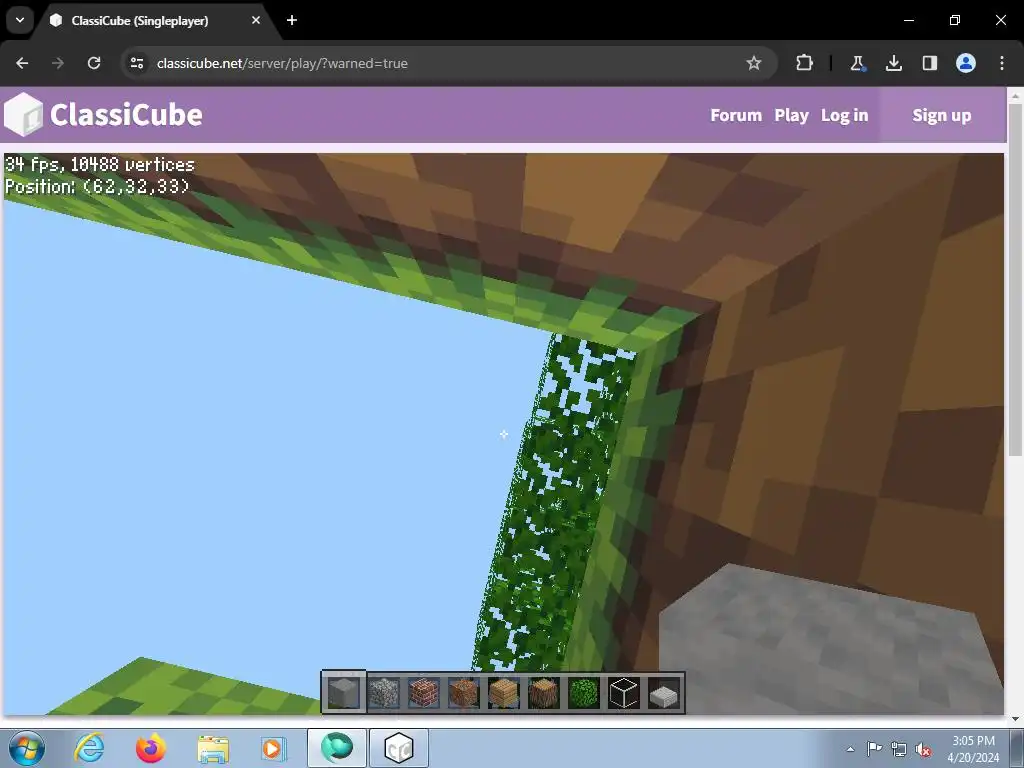Image resolution: width=1024 pixels, height=768 pixels.
Task: Click the Sign up button
Action: (x=942, y=116)
